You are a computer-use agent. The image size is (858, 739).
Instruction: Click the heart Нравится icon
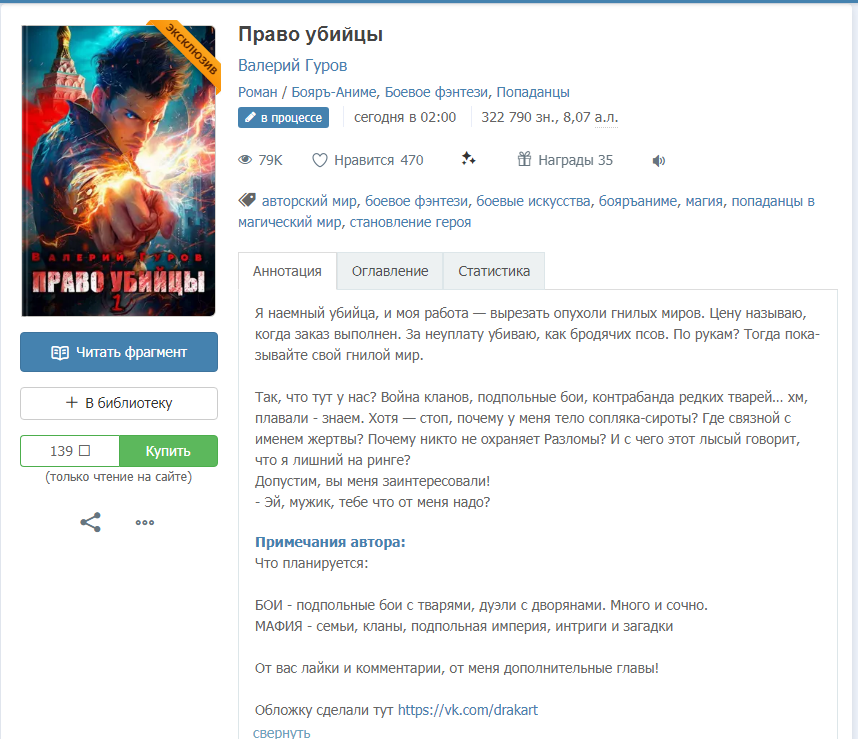(x=320, y=160)
